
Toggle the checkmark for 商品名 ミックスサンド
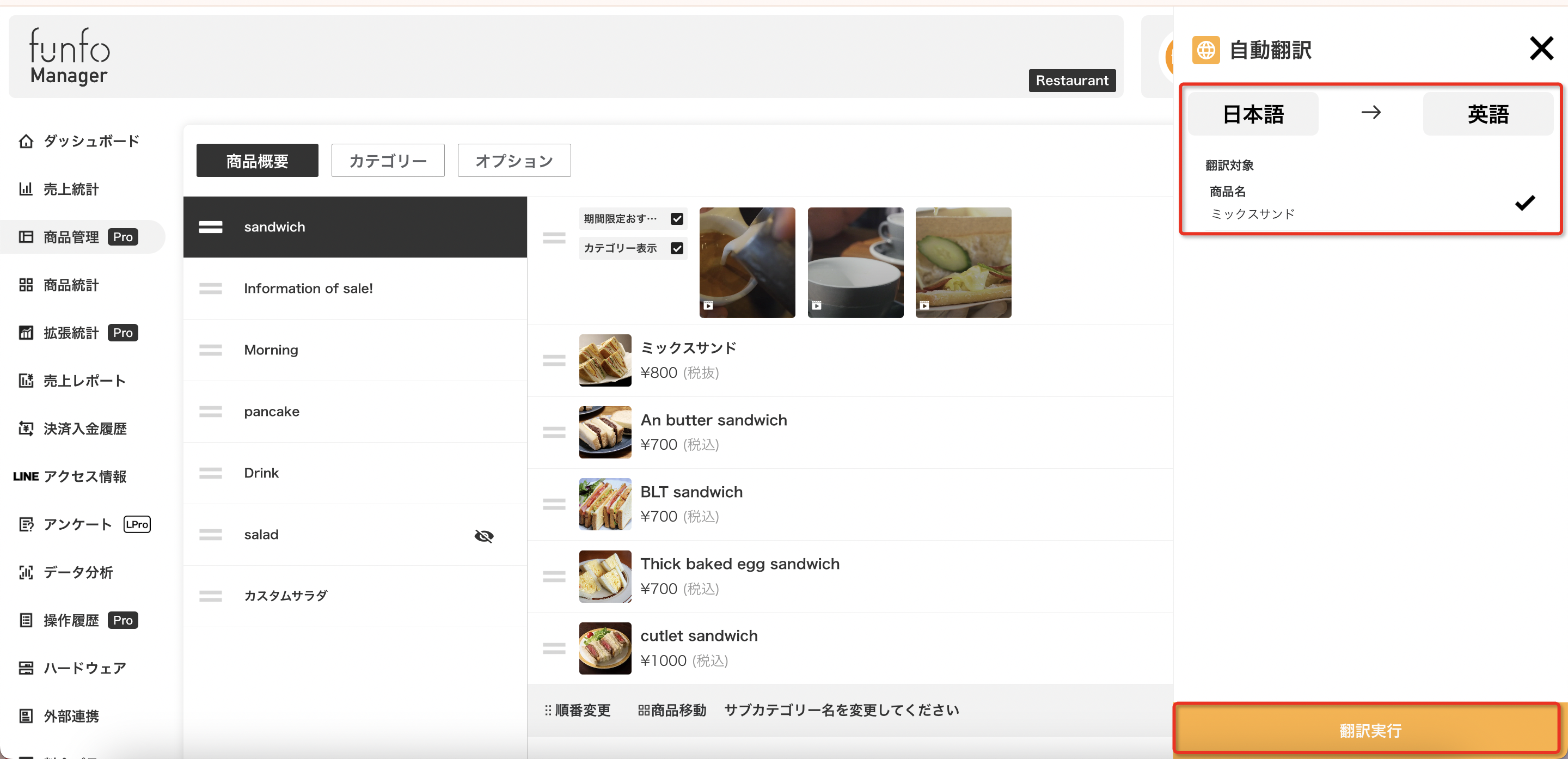(x=1525, y=203)
